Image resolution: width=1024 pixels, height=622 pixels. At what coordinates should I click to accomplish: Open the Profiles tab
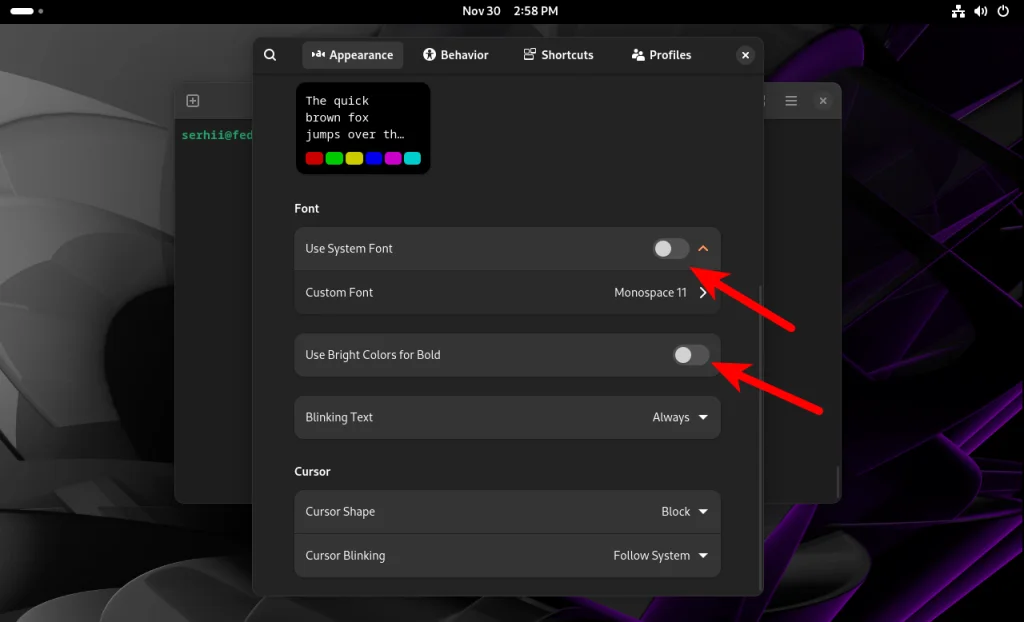coord(661,55)
